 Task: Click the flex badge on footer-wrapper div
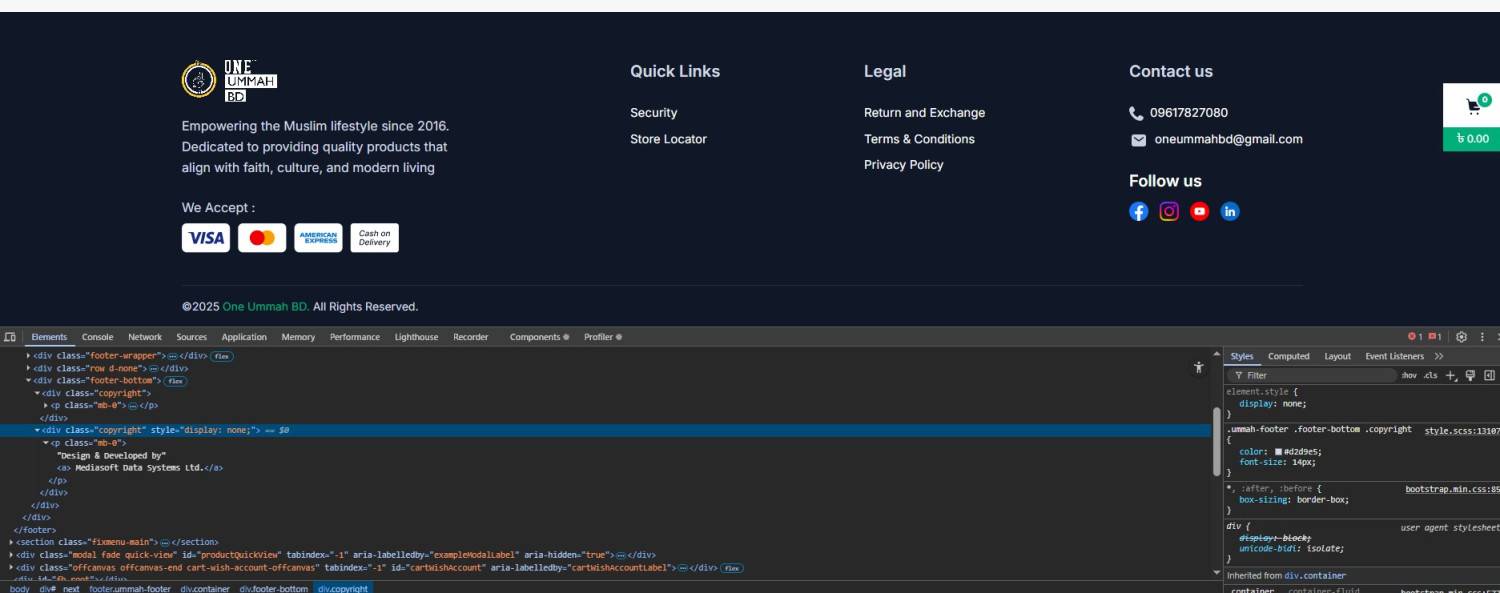click(221, 356)
